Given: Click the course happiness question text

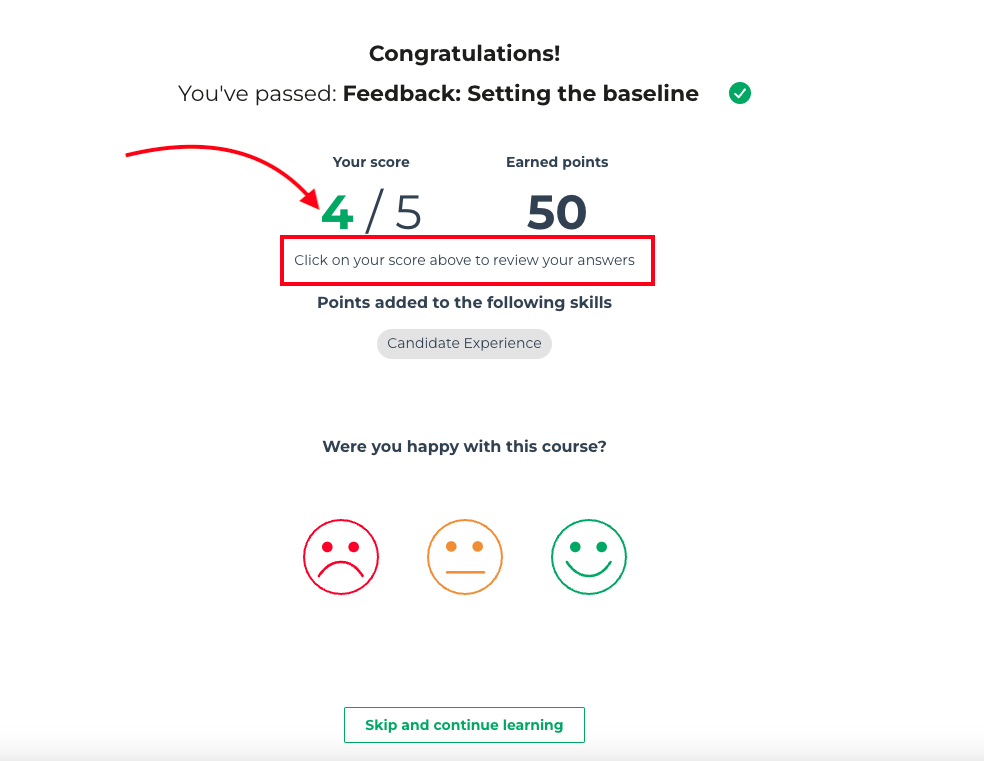Looking at the screenshot, I should pyautogui.click(x=464, y=446).
